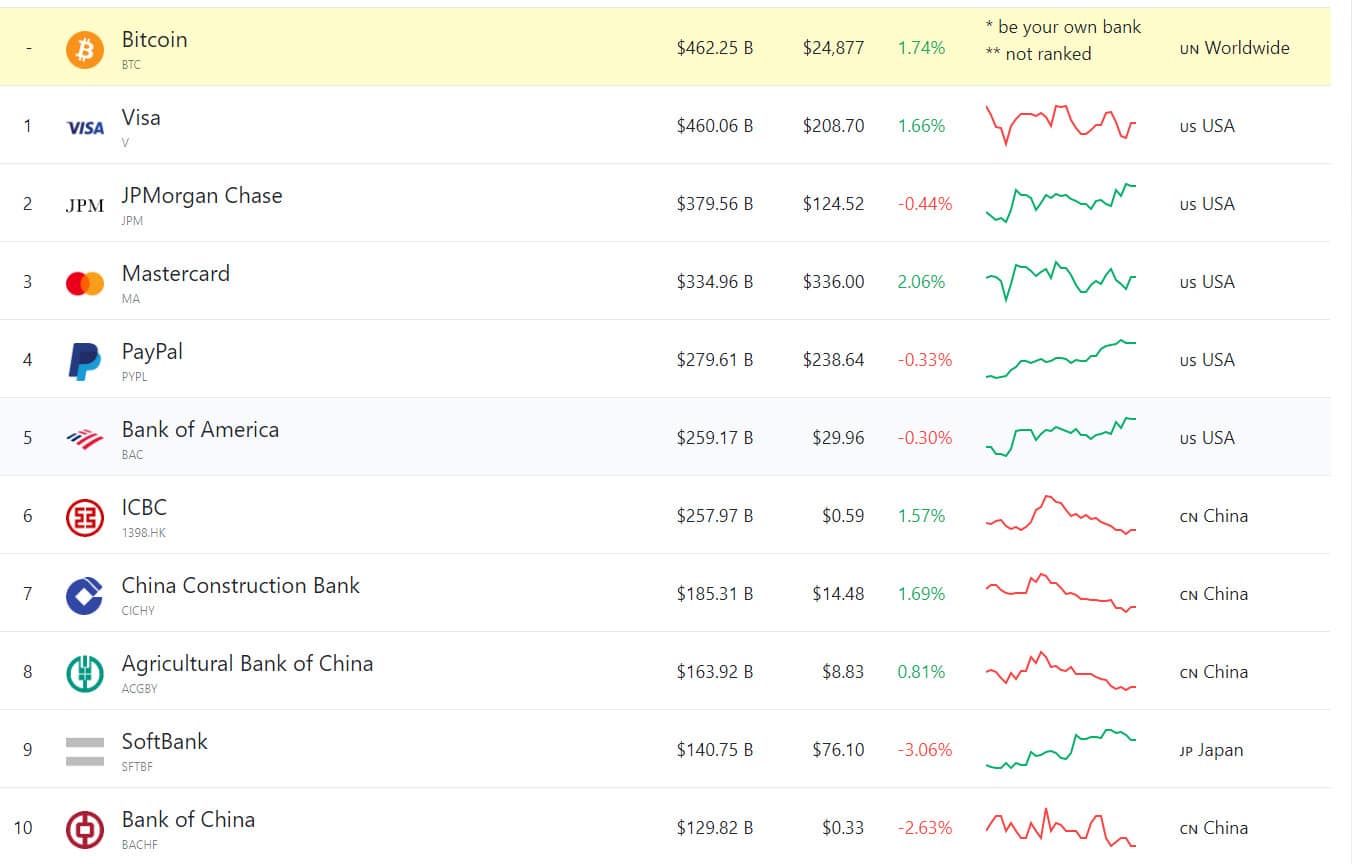Open the PayPal company link
The height and width of the screenshot is (864, 1352).
152,351
